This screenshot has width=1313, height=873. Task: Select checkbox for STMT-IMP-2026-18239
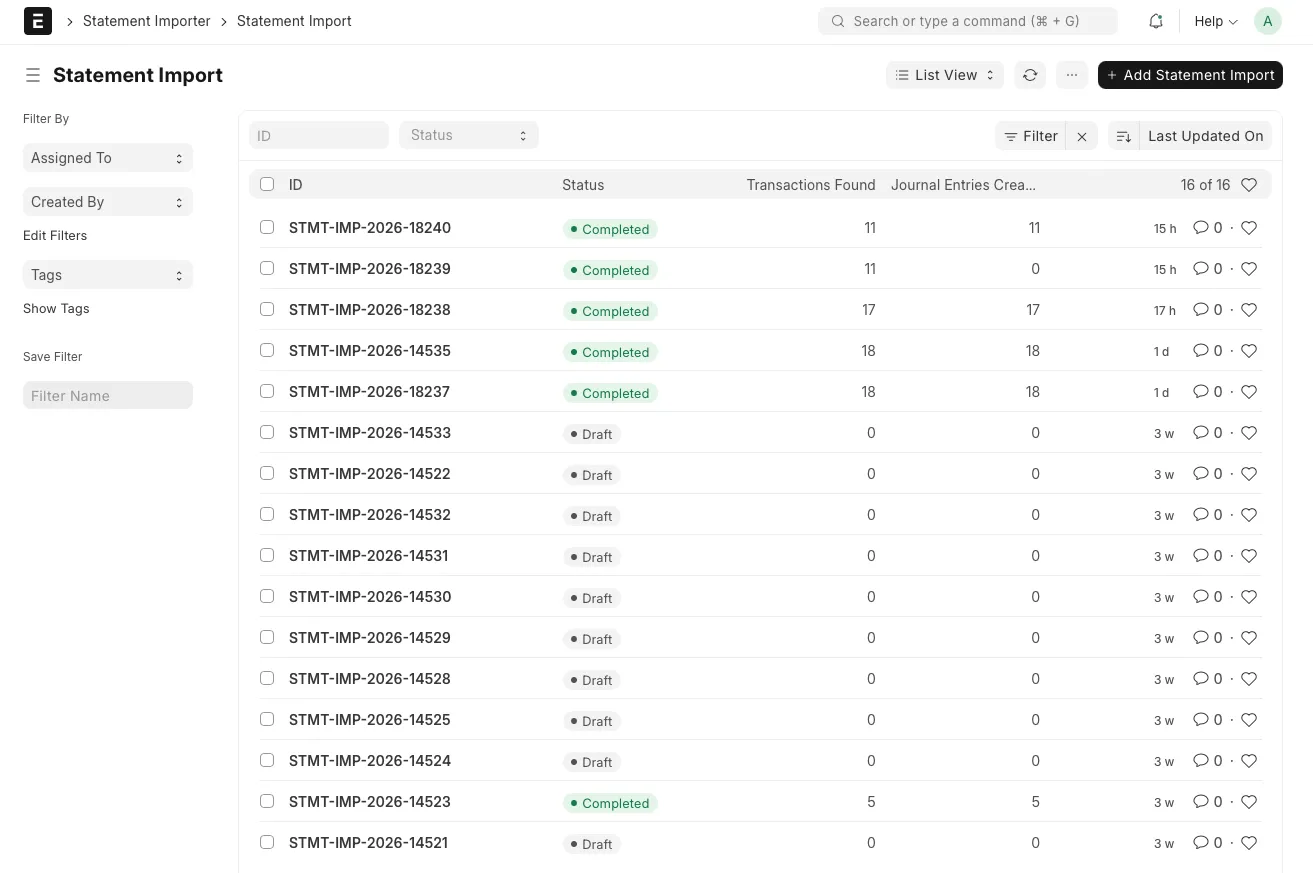(267, 268)
